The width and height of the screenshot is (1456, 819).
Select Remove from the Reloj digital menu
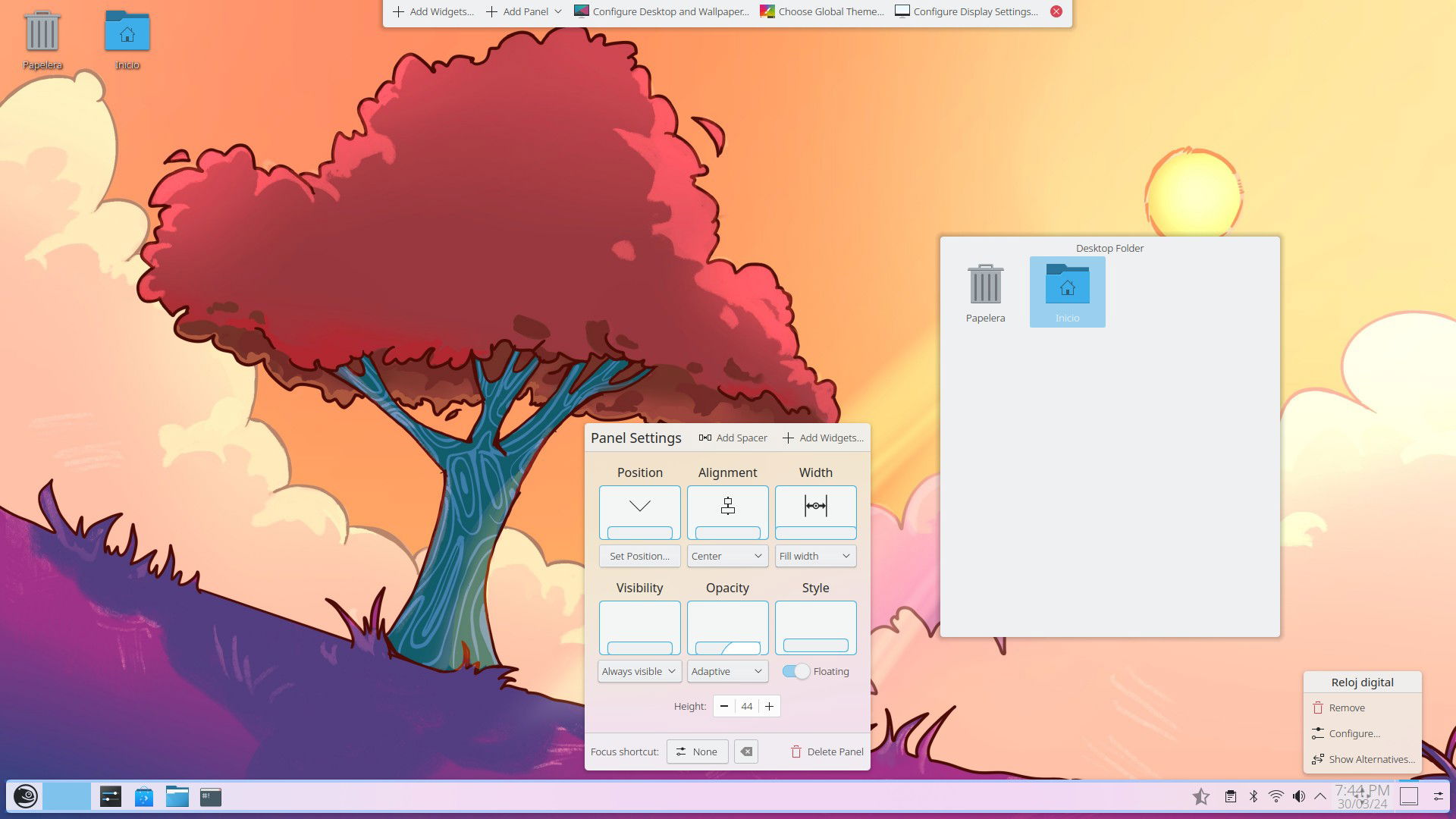point(1346,708)
